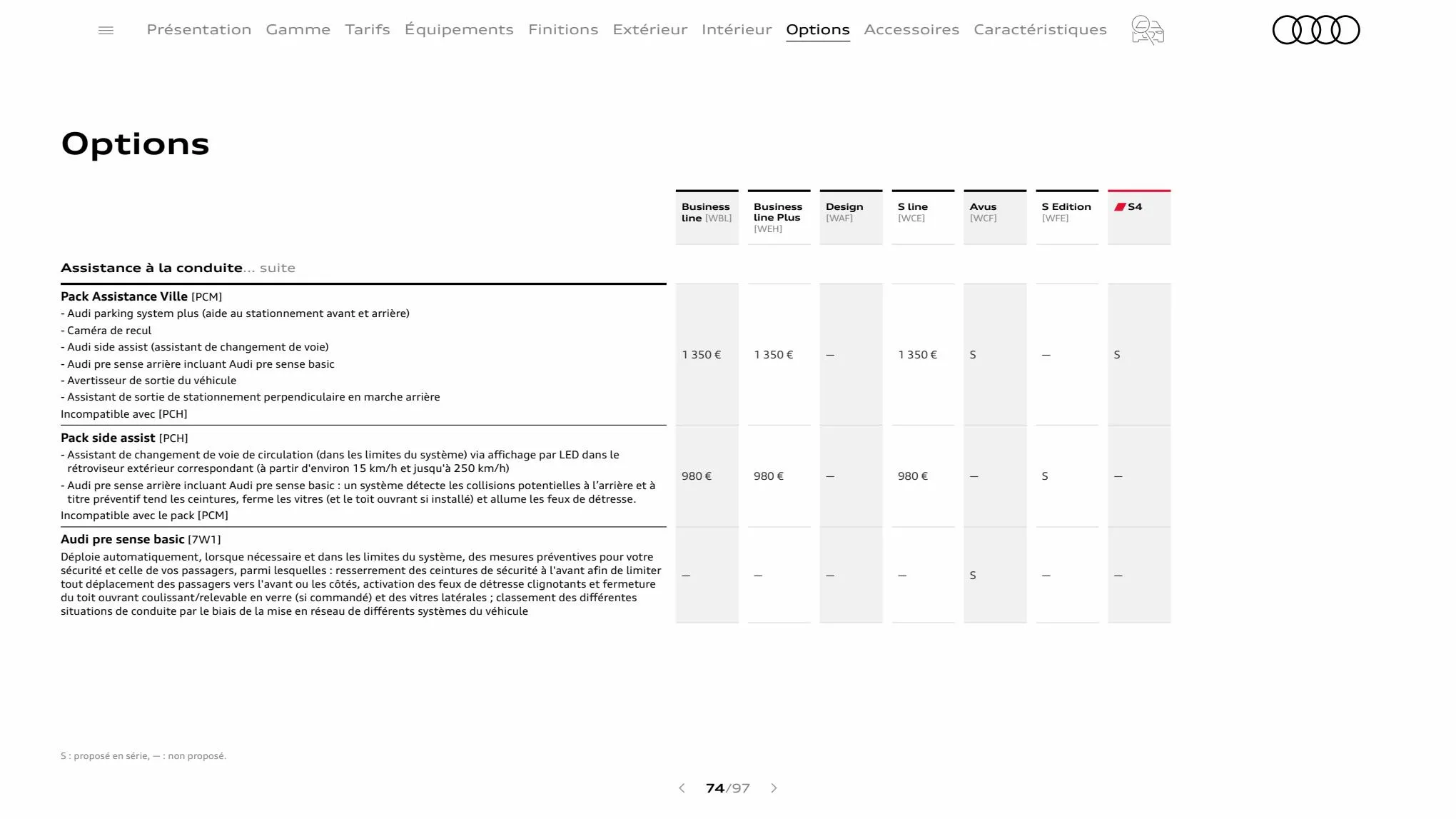Go to previous page arrow
This screenshot has width=1456, height=819.
[682, 788]
